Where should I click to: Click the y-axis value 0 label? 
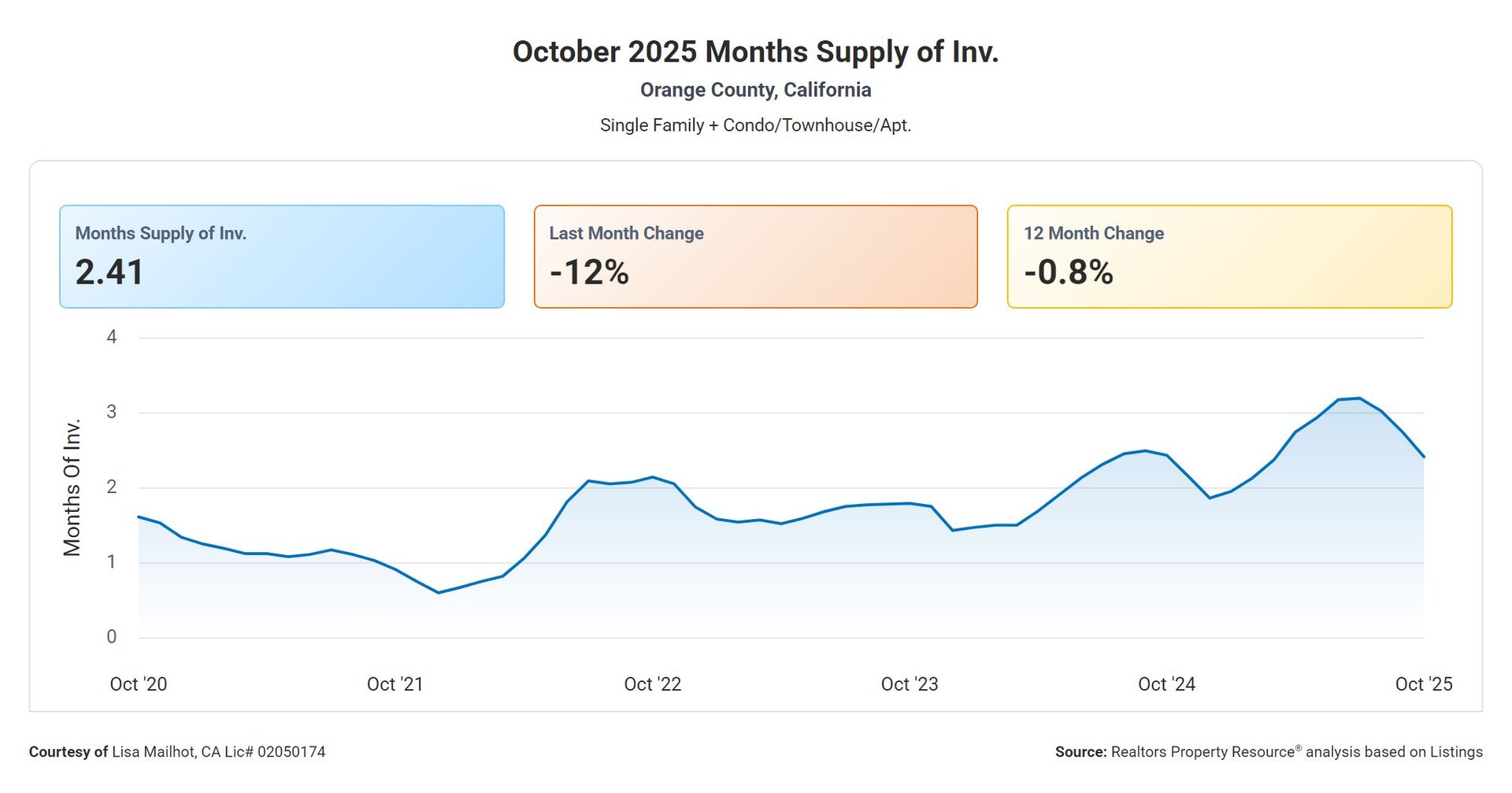[112, 637]
